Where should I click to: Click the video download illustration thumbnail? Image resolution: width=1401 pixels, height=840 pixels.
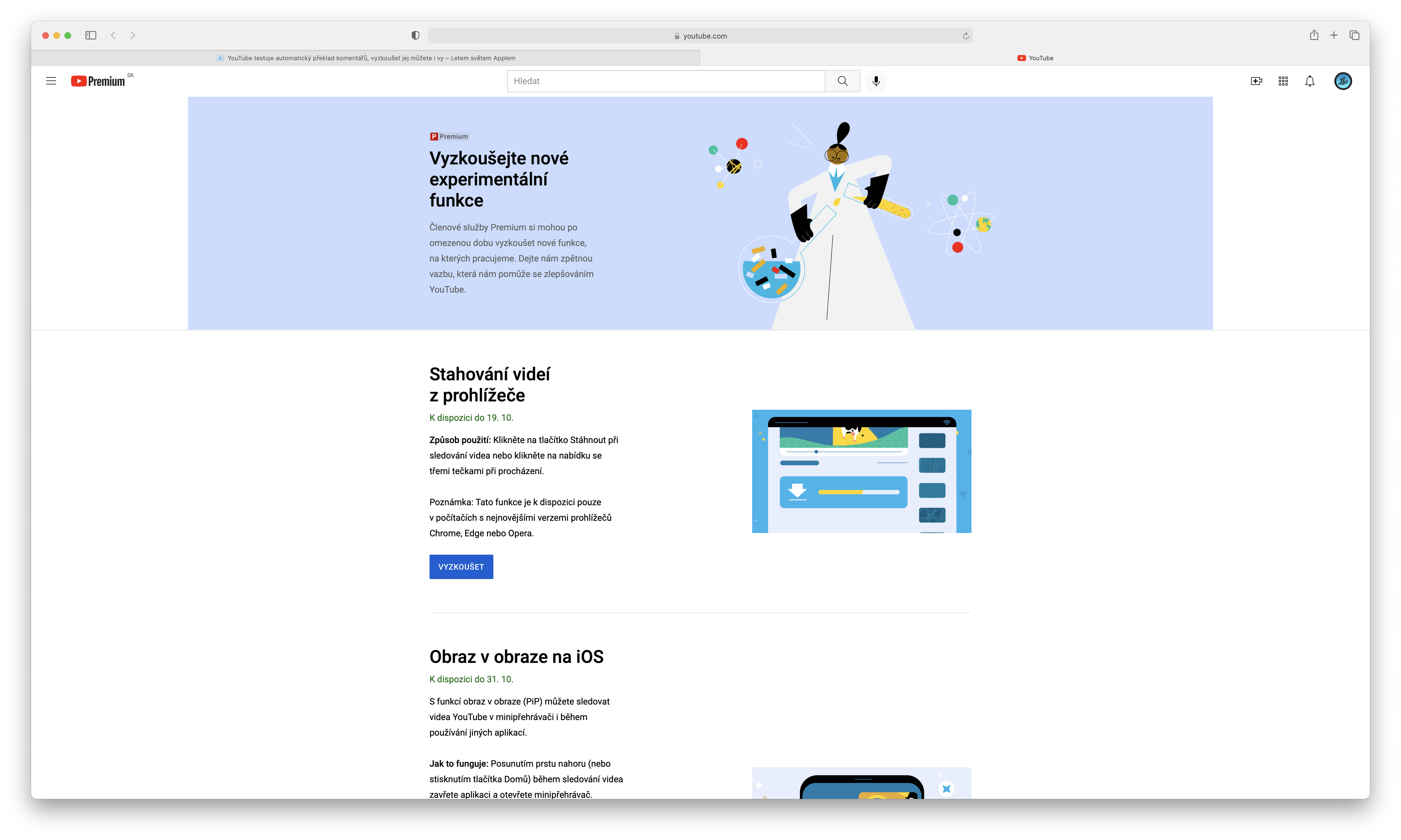tap(861, 471)
